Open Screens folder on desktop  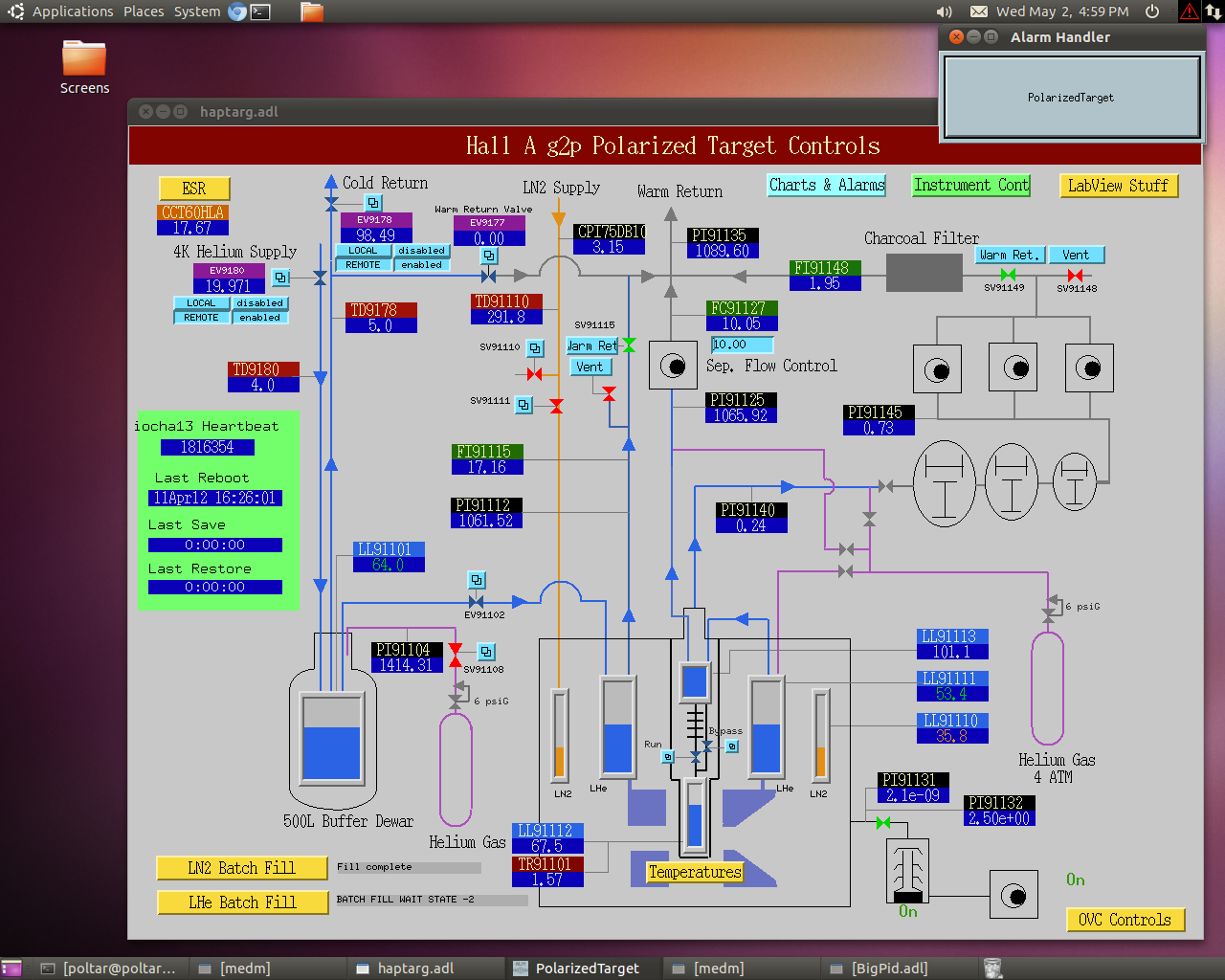(84, 67)
